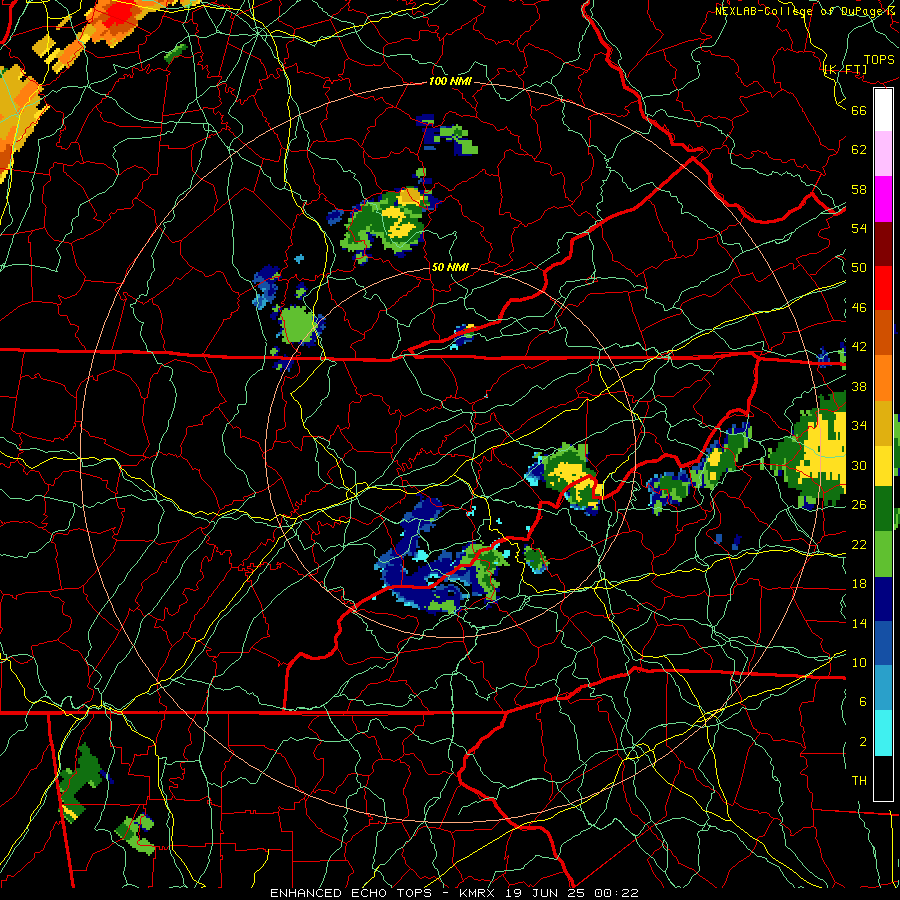900x900 pixels.
Task: Click the light pink legend swatch
Action: click(883, 154)
